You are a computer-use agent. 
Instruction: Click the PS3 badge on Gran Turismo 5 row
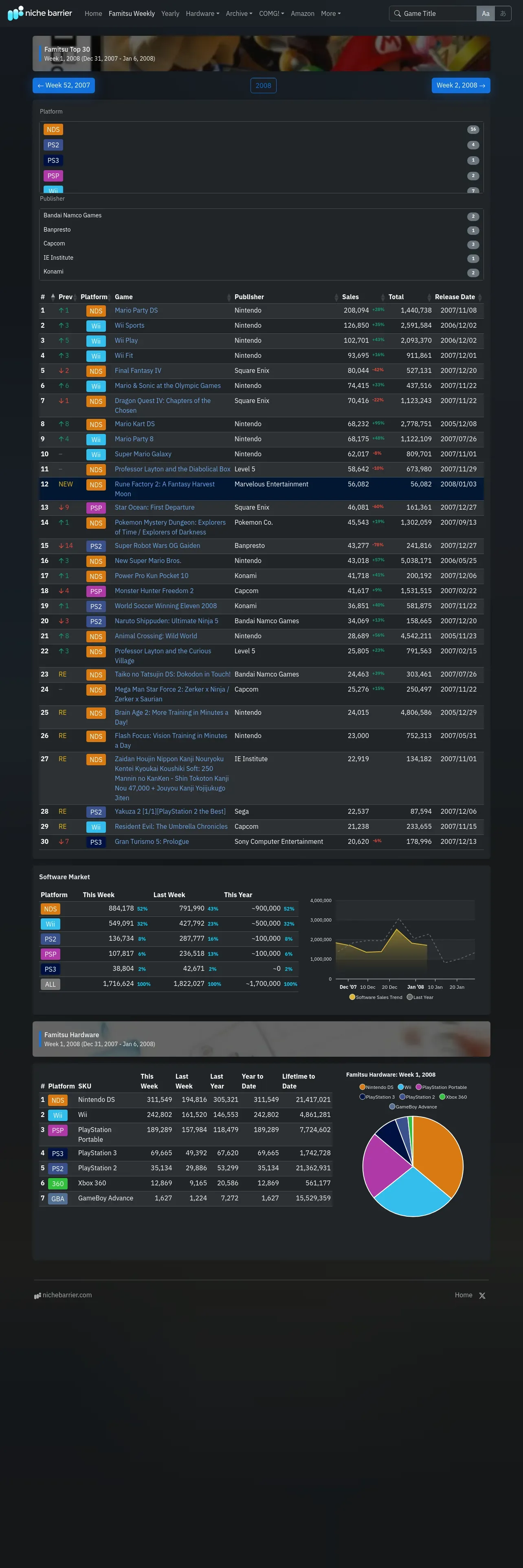click(x=96, y=842)
